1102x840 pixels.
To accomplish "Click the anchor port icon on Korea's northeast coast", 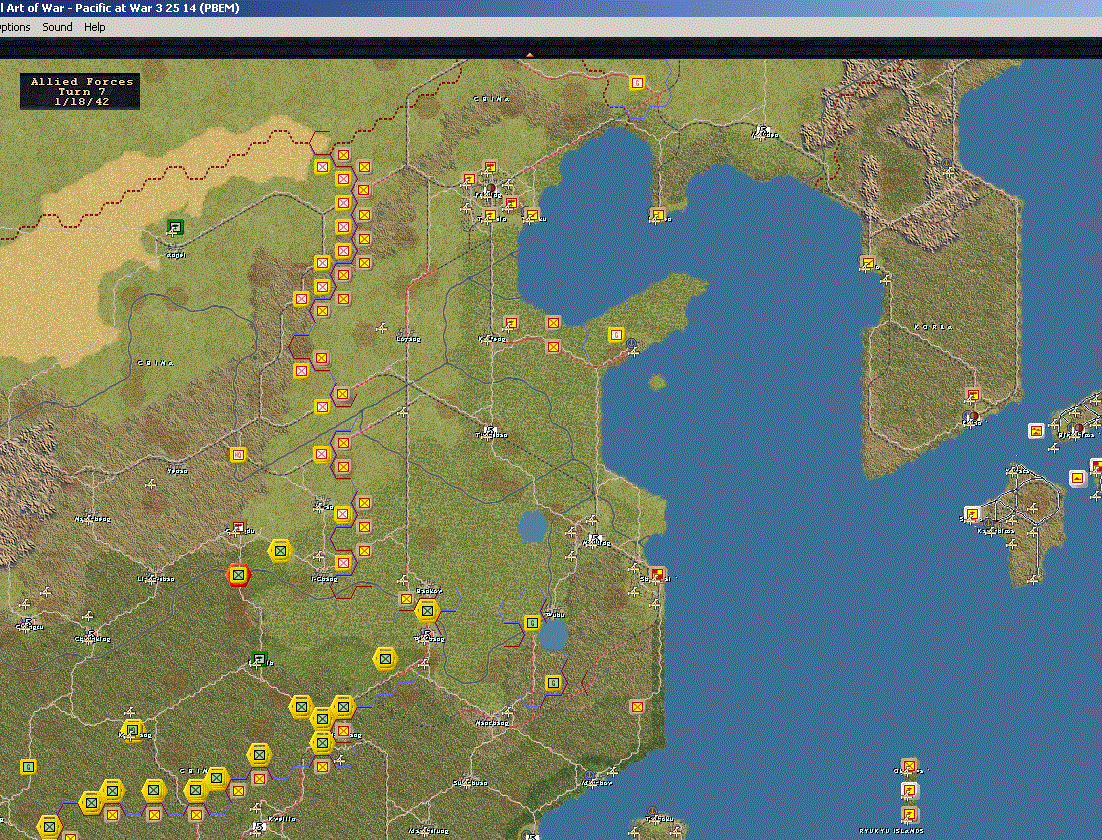I will click(x=946, y=163).
